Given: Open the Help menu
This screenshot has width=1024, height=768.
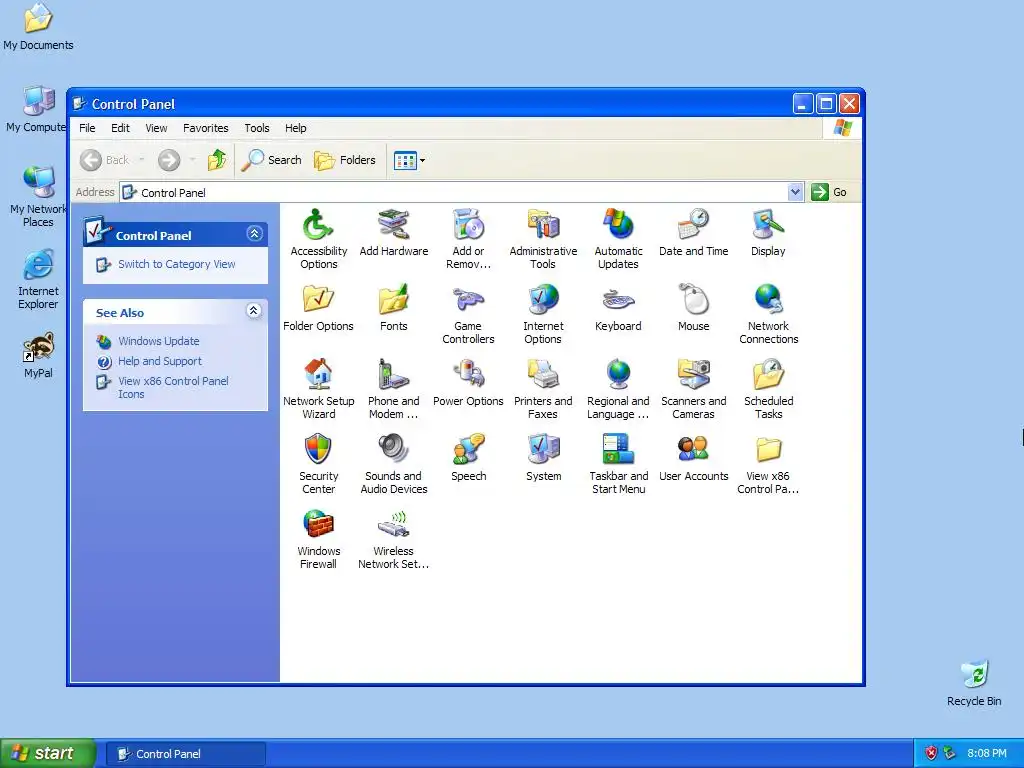Looking at the screenshot, I should (295, 128).
